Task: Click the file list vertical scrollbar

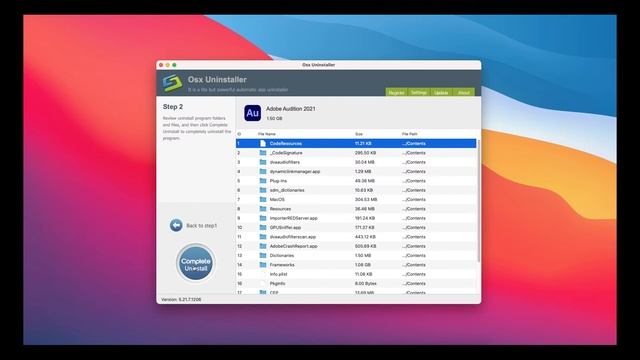Action: click(x=478, y=201)
